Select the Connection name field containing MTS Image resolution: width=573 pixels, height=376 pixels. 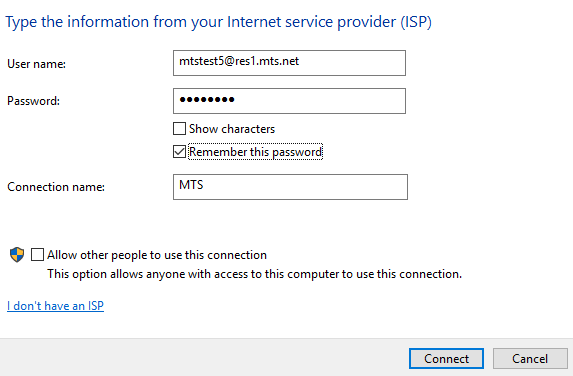[x=291, y=187]
